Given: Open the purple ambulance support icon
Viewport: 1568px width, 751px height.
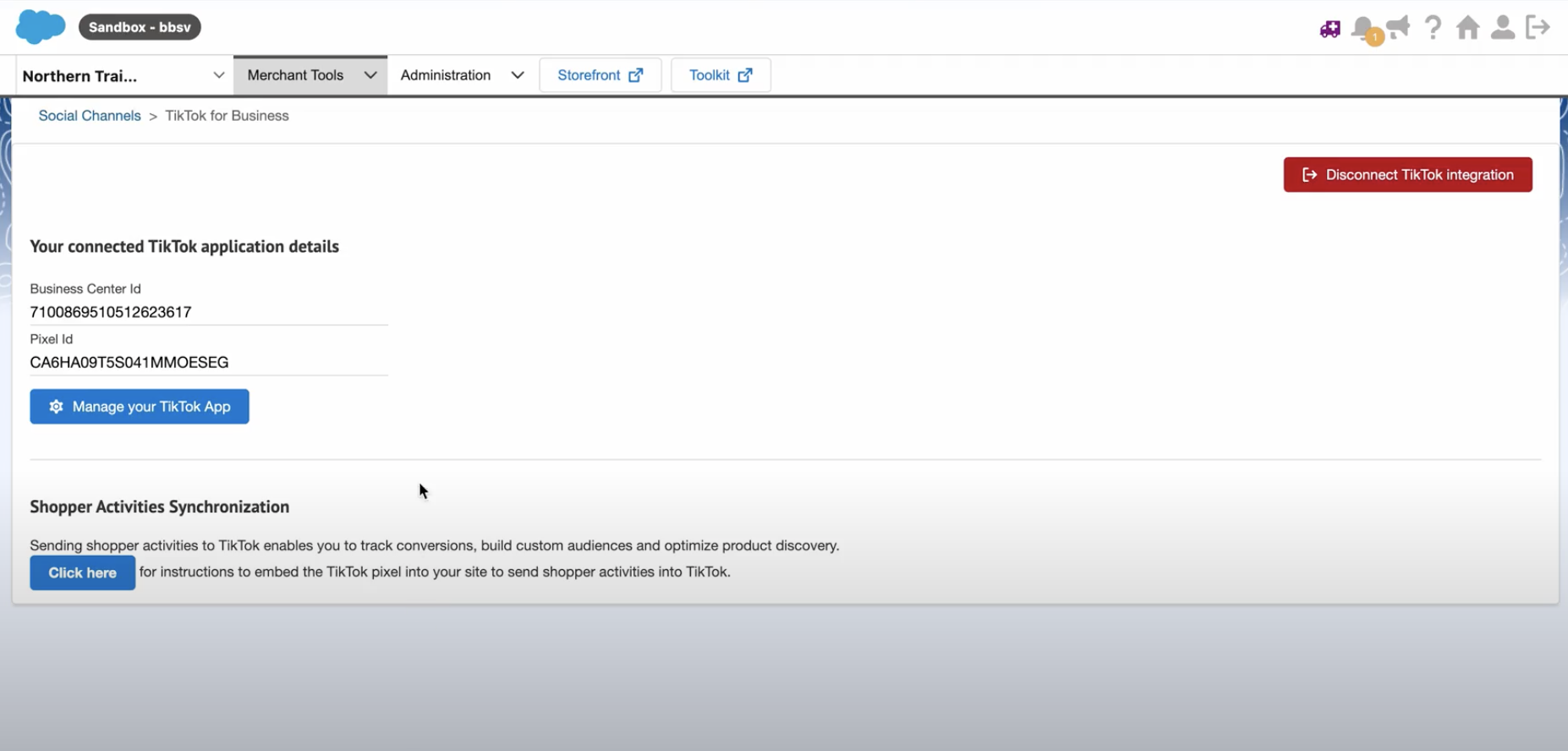Looking at the screenshot, I should (1330, 29).
